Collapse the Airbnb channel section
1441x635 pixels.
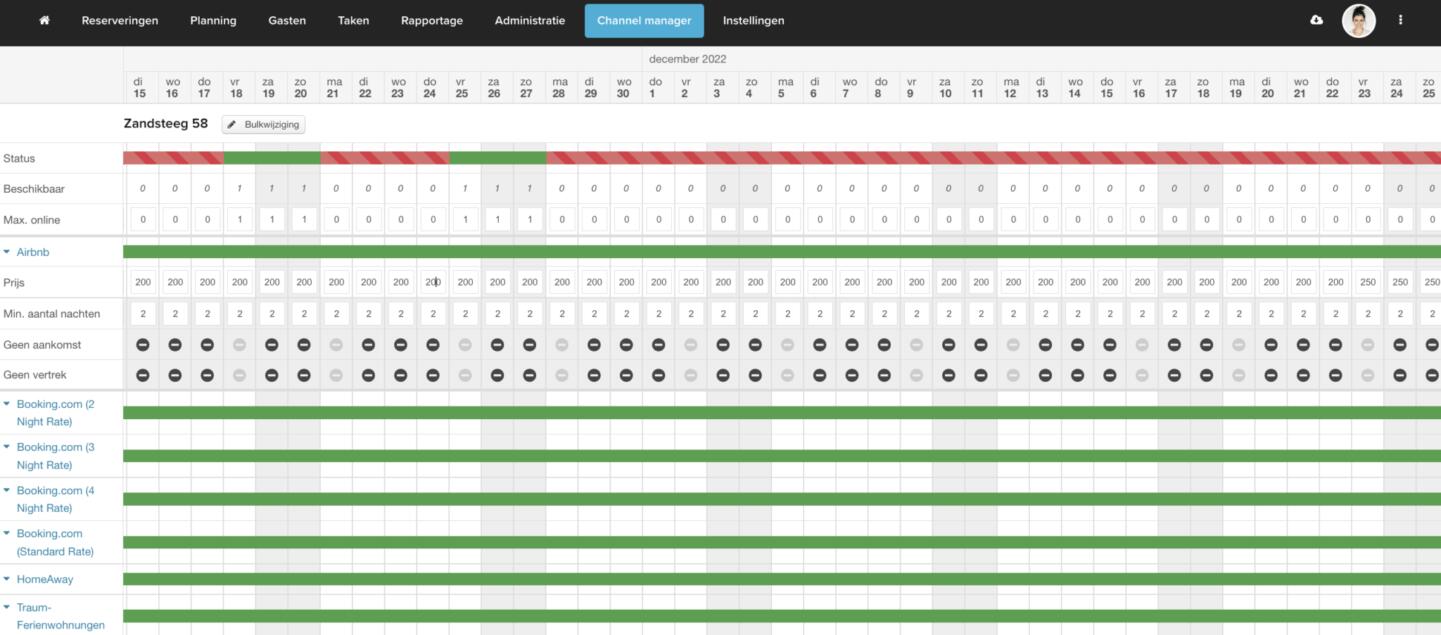coord(7,253)
